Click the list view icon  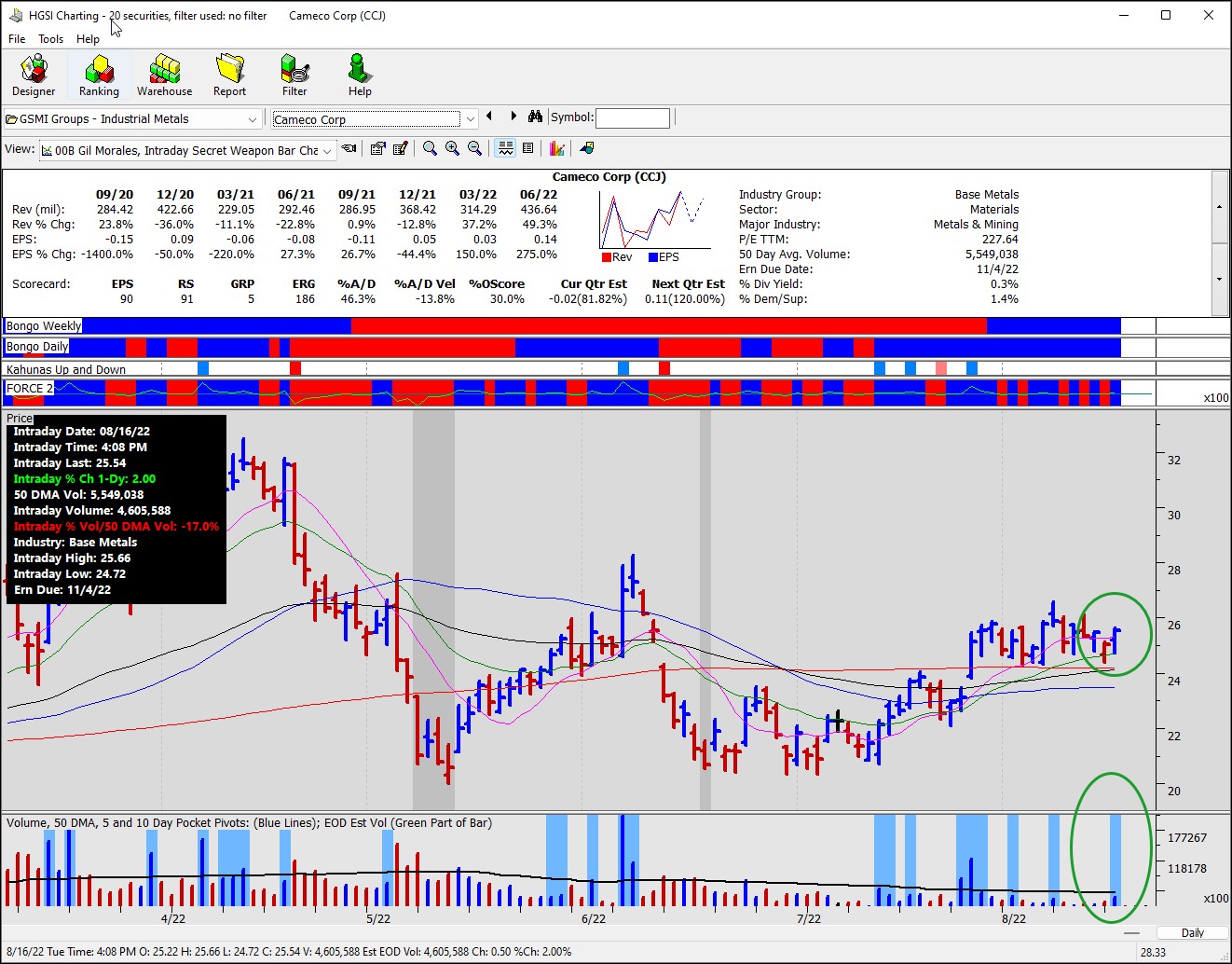(x=527, y=148)
